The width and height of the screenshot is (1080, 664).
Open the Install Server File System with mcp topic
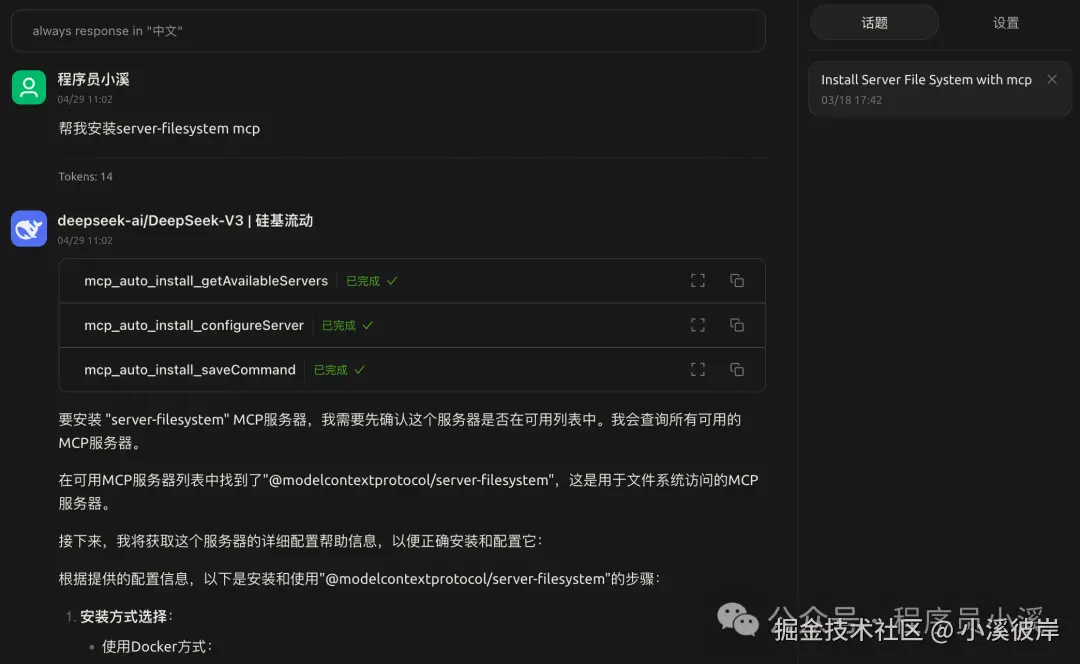(x=939, y=89)
